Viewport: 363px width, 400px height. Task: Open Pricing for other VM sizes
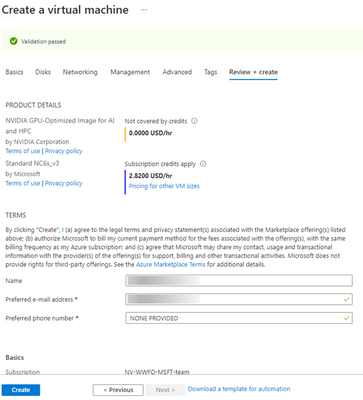[164, 186]
